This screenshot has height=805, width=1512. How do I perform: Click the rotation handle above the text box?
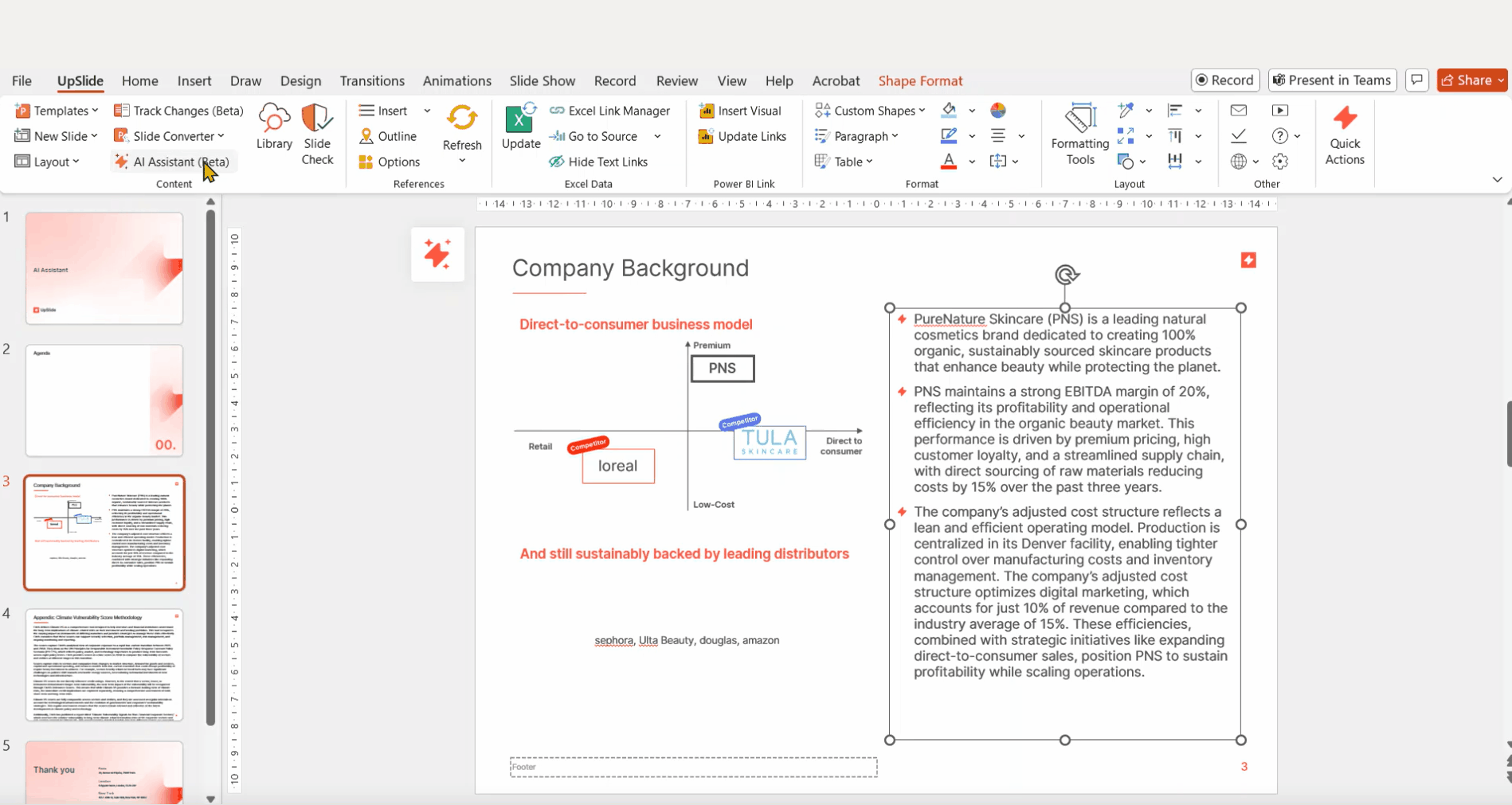1066,275
